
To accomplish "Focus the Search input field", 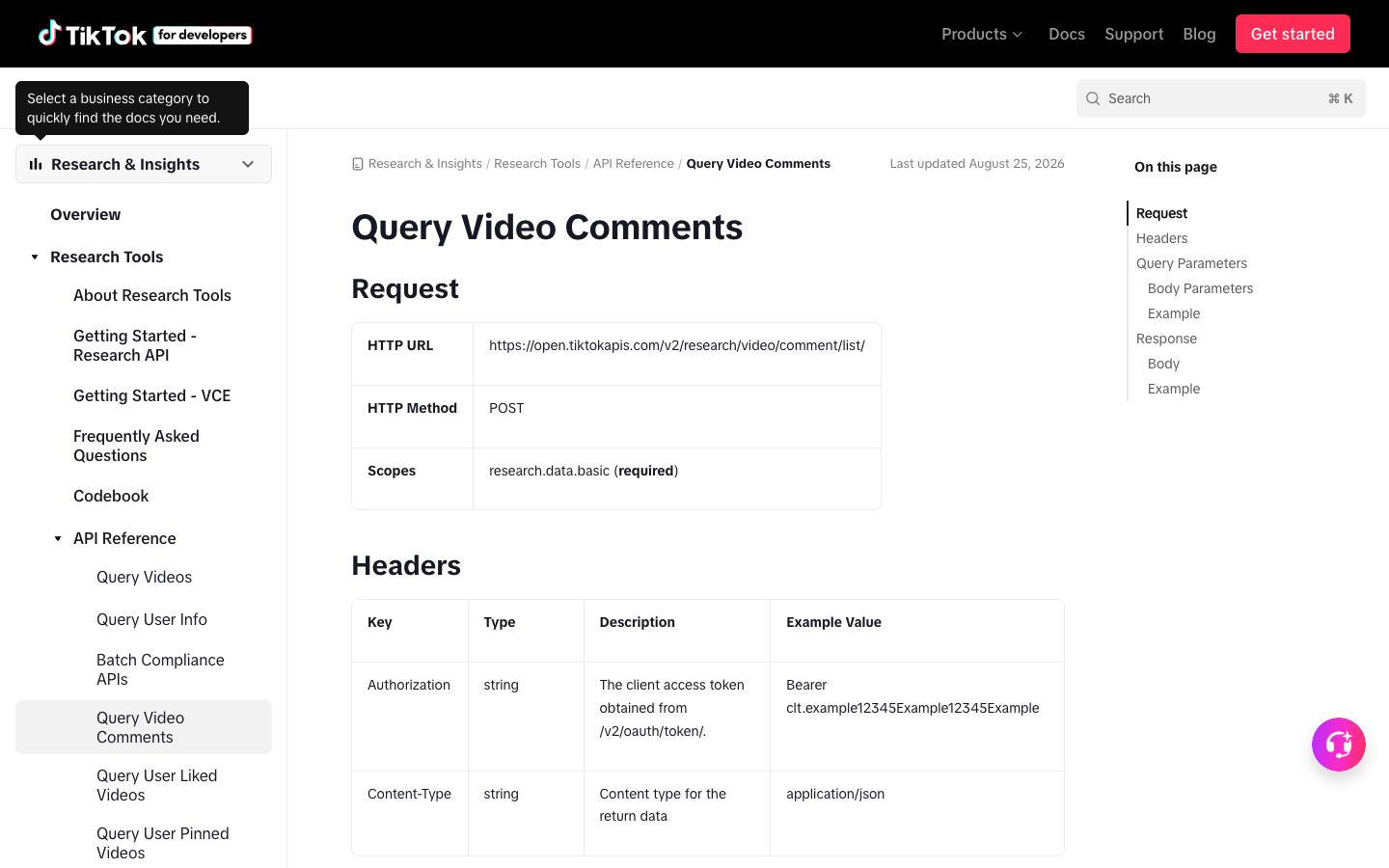I will pos(1221,98).
